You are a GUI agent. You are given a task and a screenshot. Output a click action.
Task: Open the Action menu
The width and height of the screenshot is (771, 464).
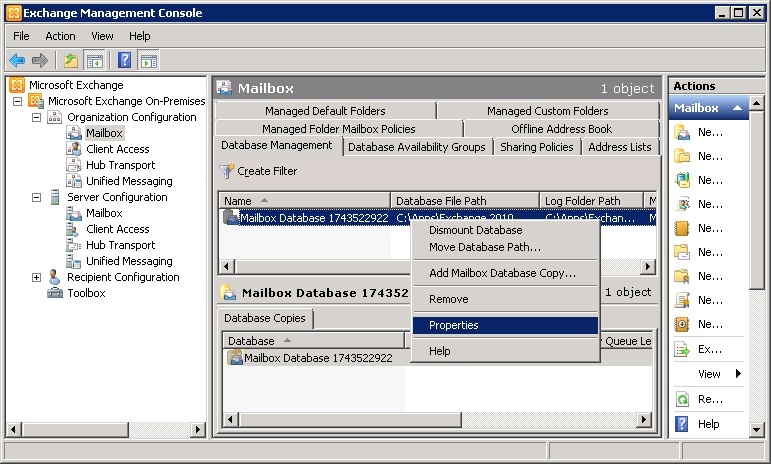click(60, 36)
